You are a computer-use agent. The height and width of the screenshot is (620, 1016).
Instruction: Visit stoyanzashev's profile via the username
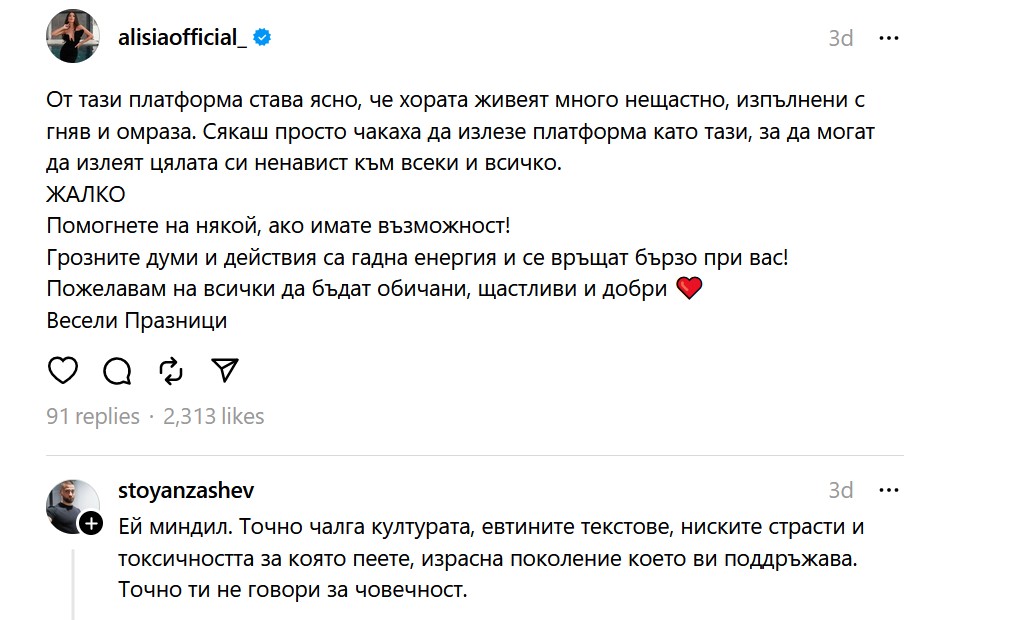pyautogui.click(x=186, y=490)
